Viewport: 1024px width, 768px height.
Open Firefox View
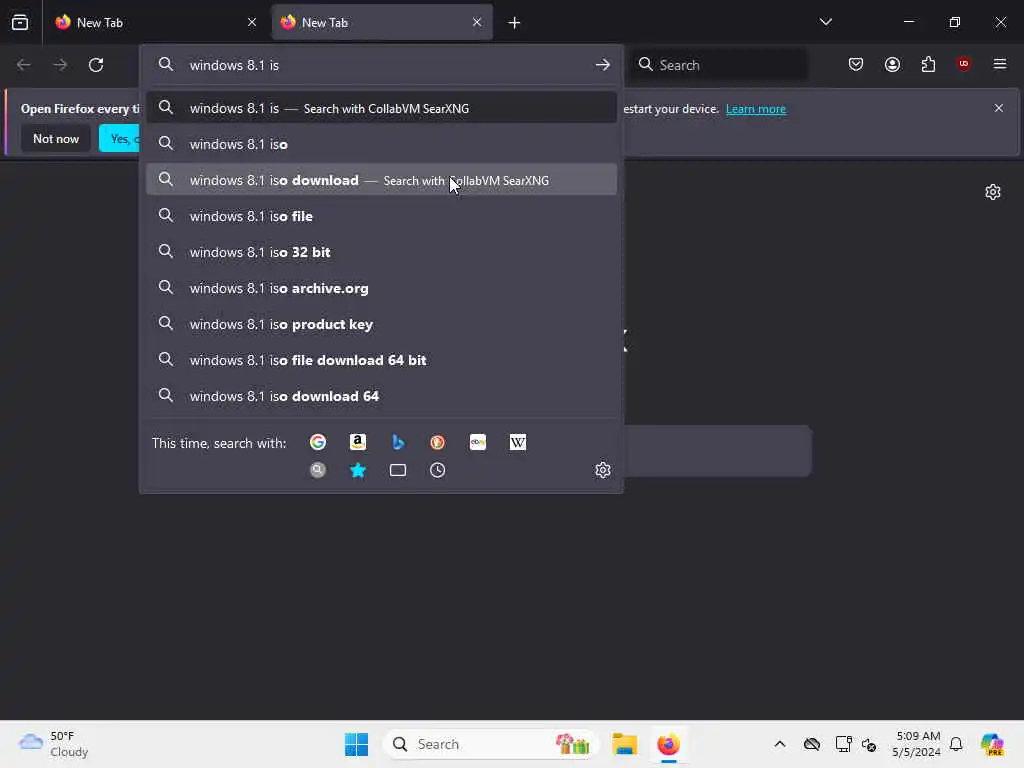click(x=20, y=22)
